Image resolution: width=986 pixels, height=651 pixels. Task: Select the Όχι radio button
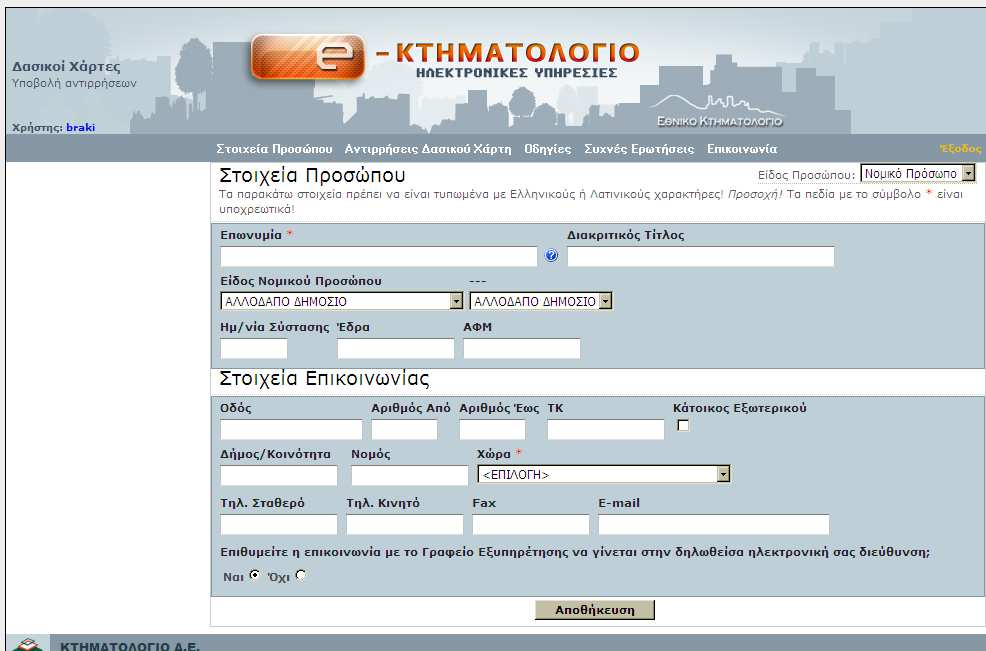tap(301, 575)
